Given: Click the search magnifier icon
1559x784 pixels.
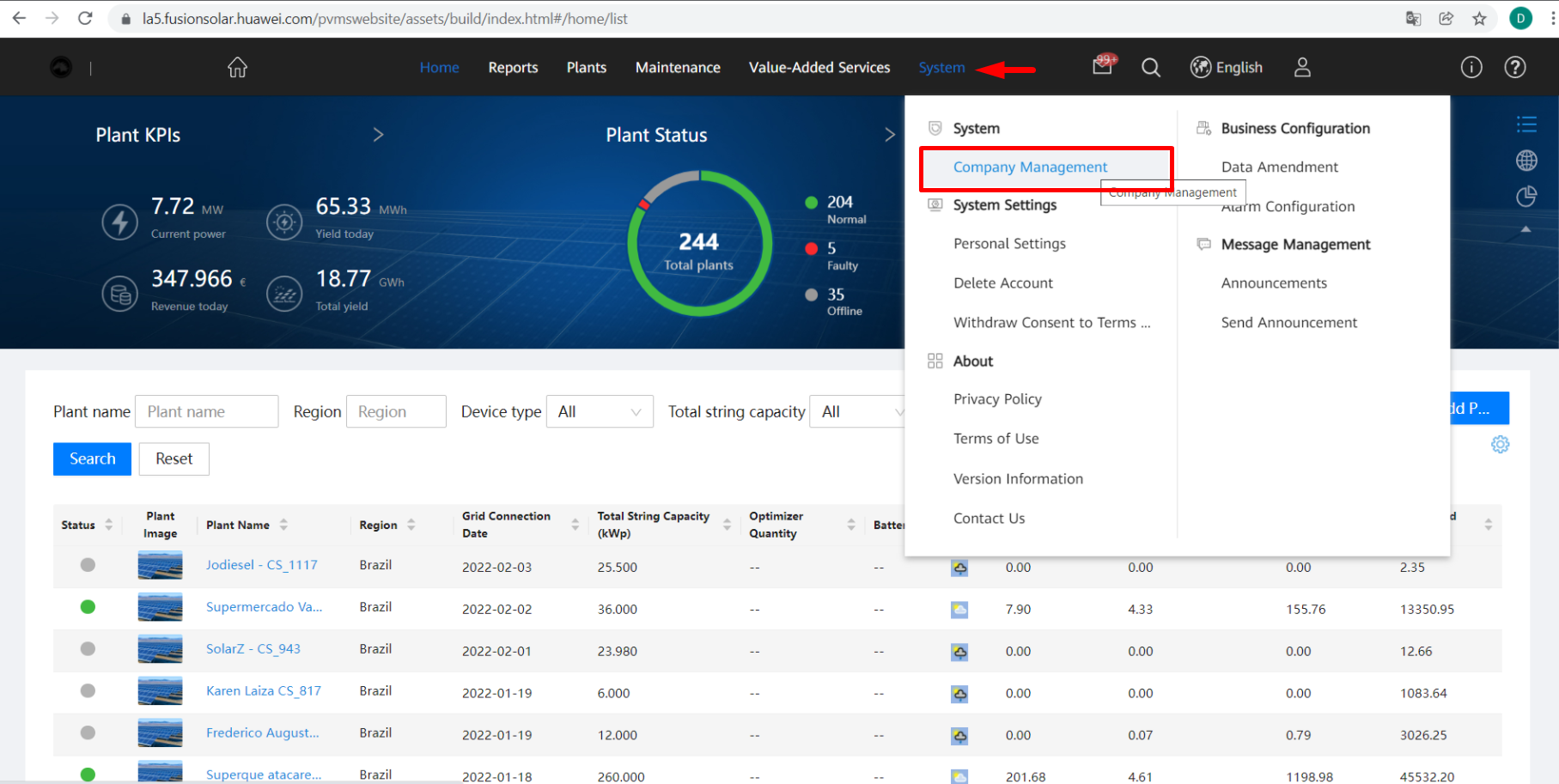Looking at the screenshot, I should (x=1151, y=68).
